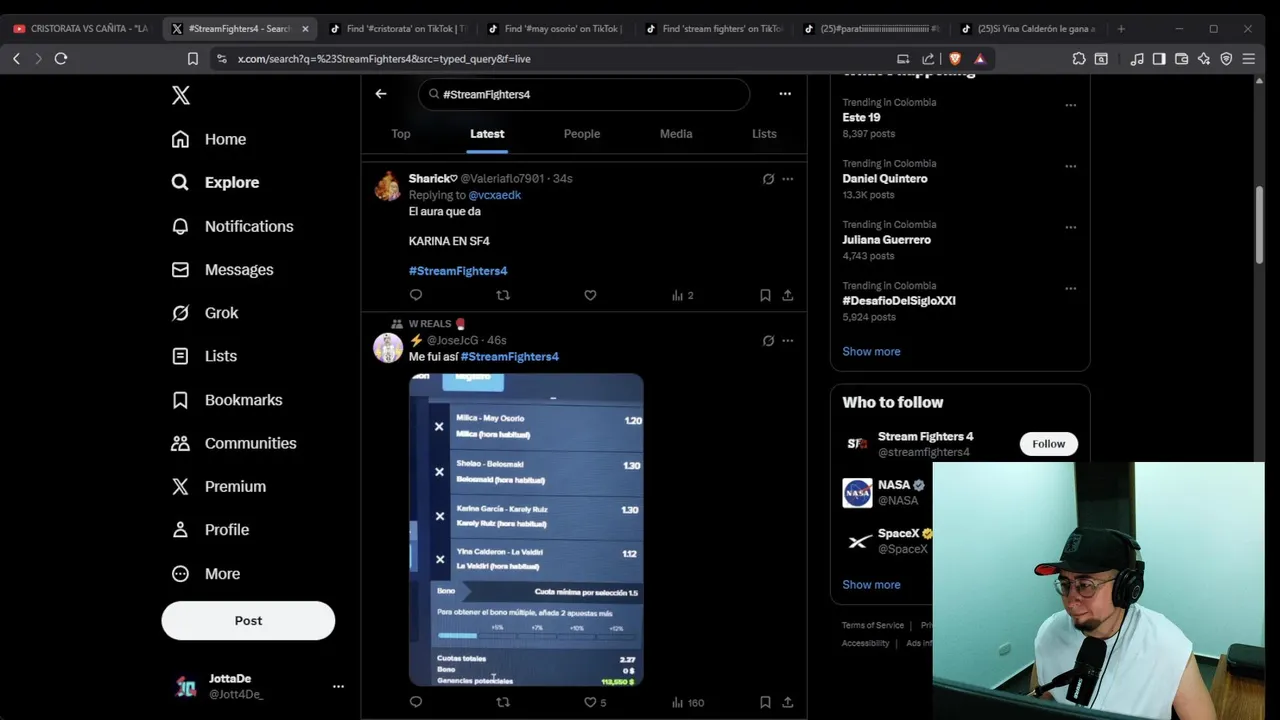The height and width of the screenshot is (720, 1280).
Task: View analytics on Sharick's post
Action: (x=682, y=295)
